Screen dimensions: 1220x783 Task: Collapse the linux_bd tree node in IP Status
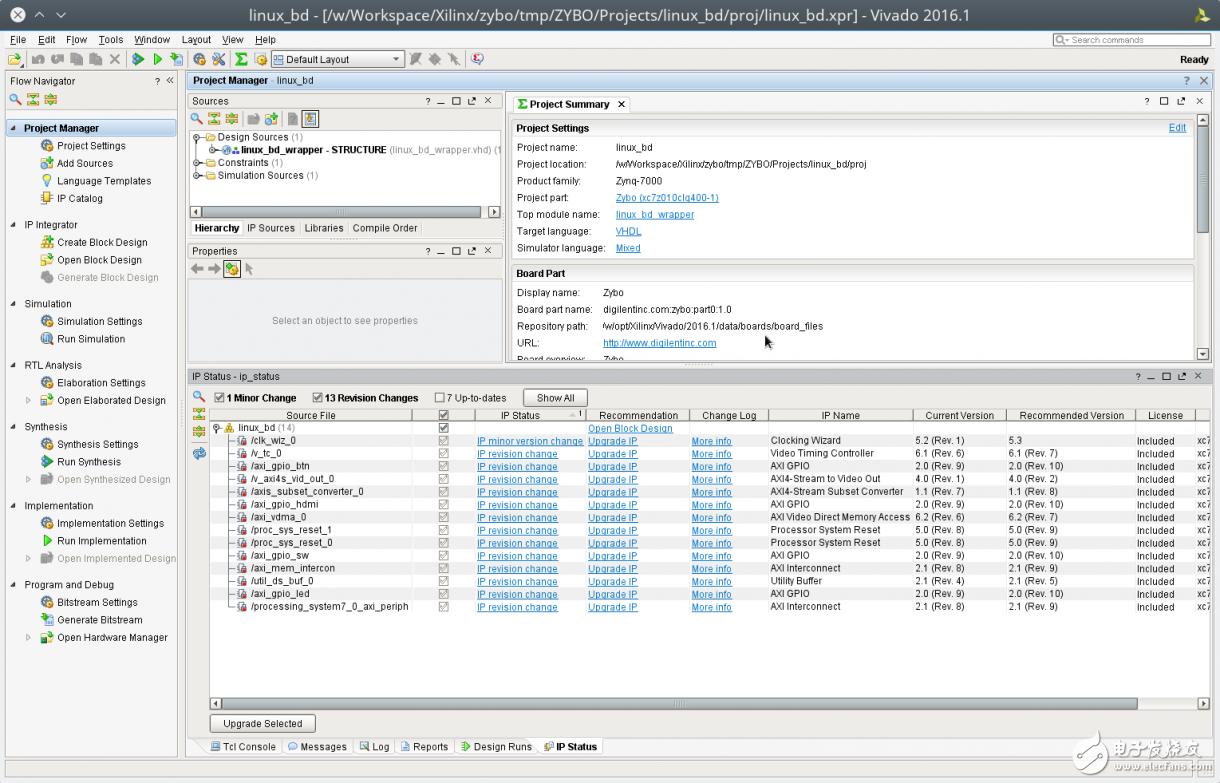216,428
